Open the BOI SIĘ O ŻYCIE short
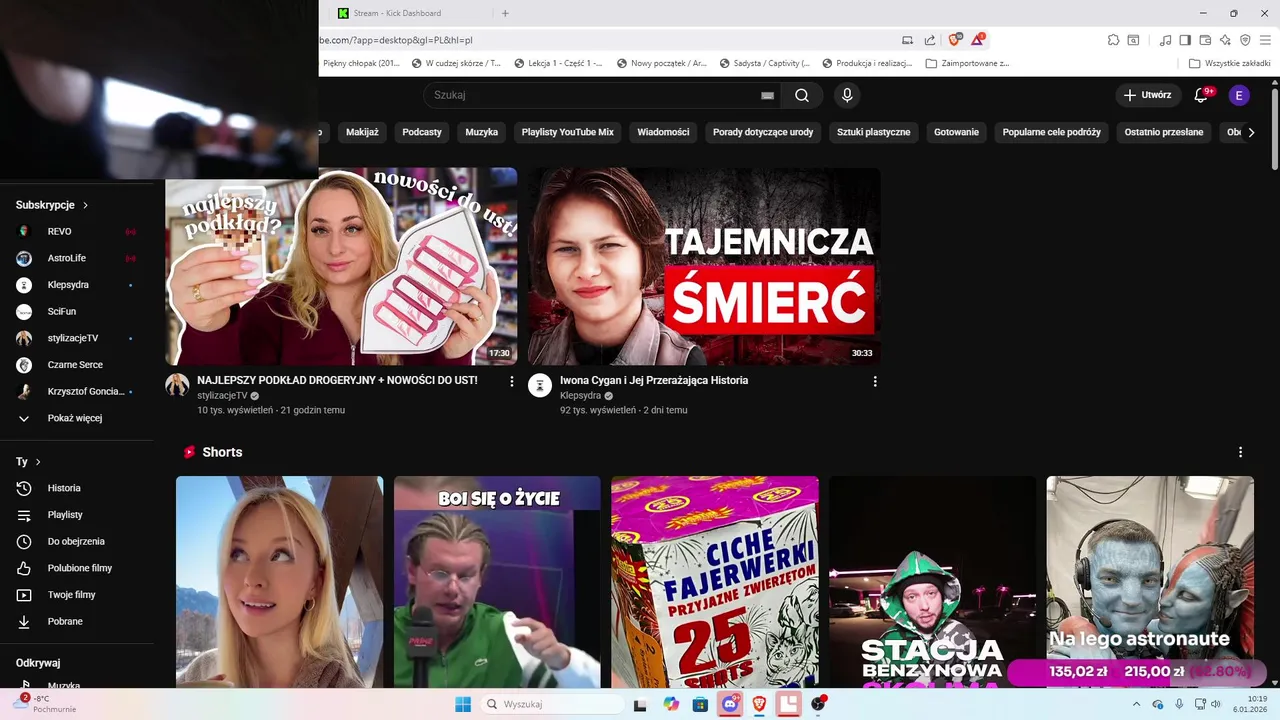The height and width of the screenshot is (720, 1280). click(497, 581)
